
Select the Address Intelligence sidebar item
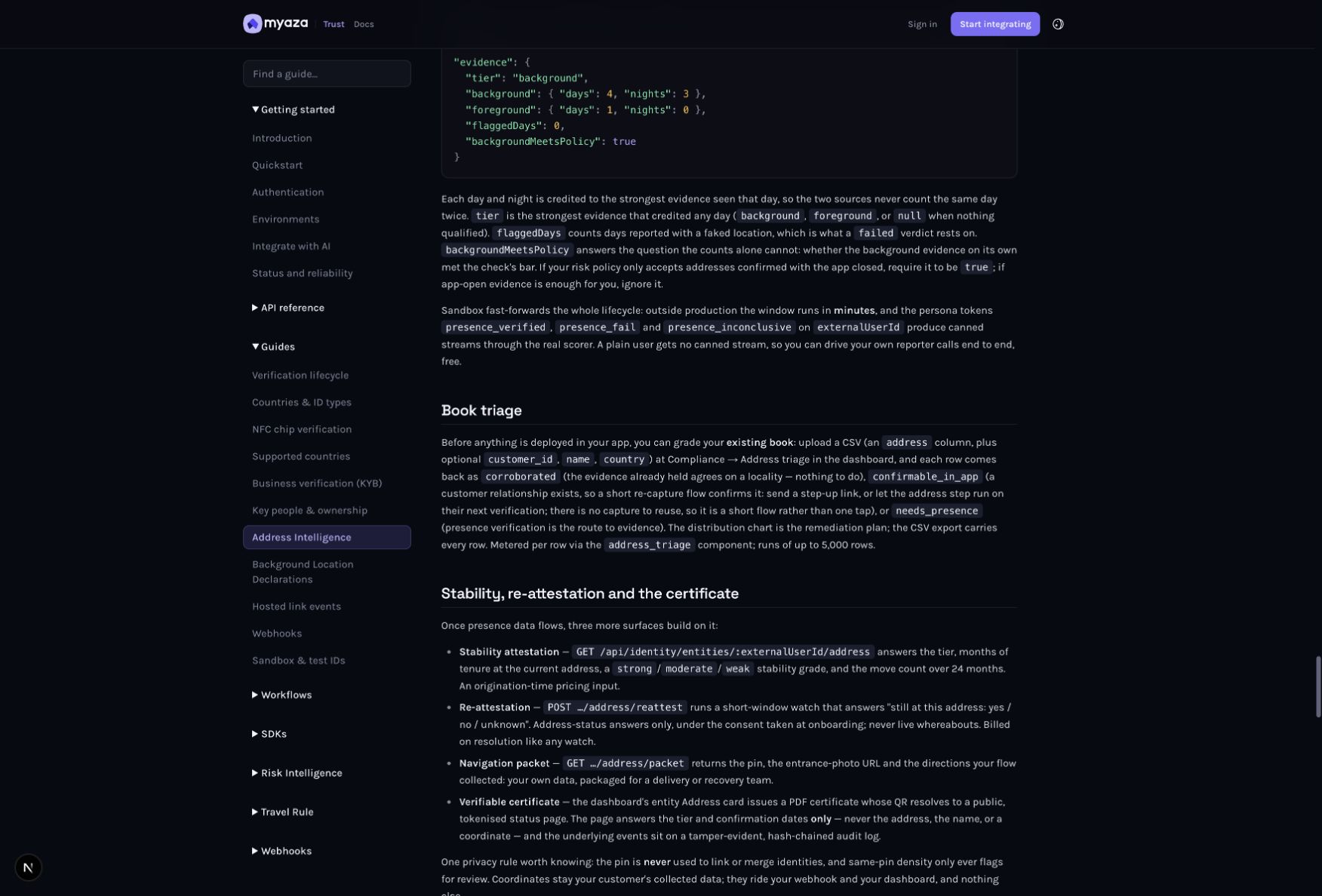[x=327, y=538]
